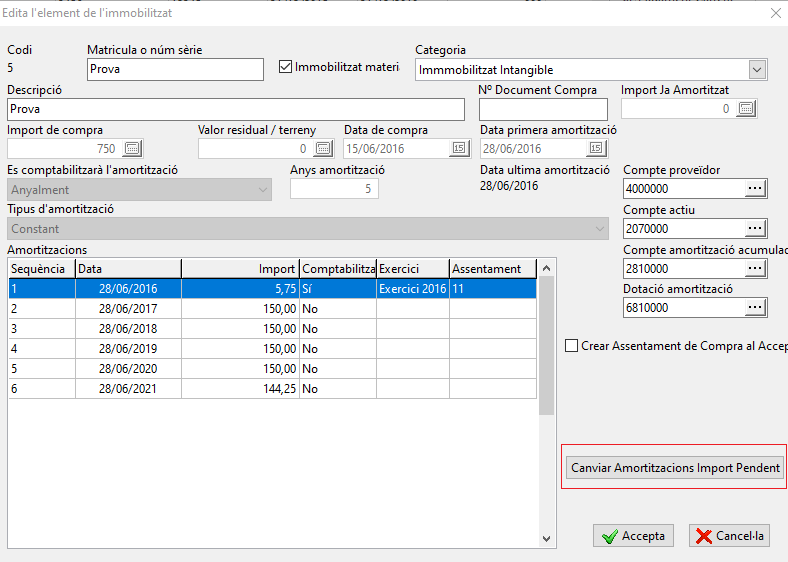Click the 144,25 import cell
The width and height of the screenshot is (788, 562).
[240, 389]
